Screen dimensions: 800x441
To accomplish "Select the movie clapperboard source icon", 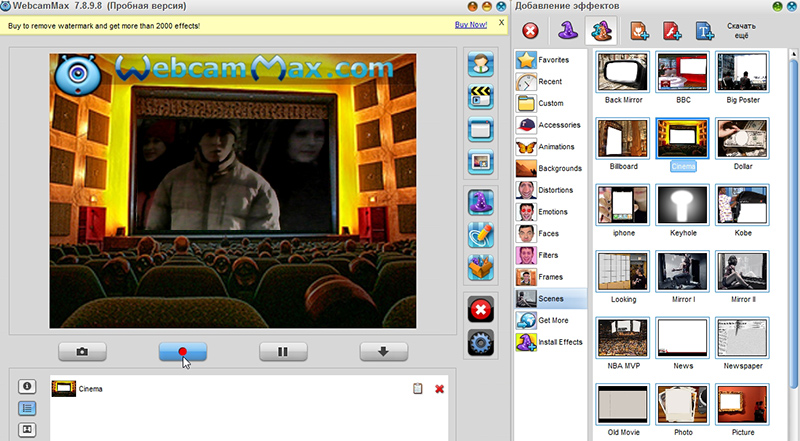I will (481, 97).
